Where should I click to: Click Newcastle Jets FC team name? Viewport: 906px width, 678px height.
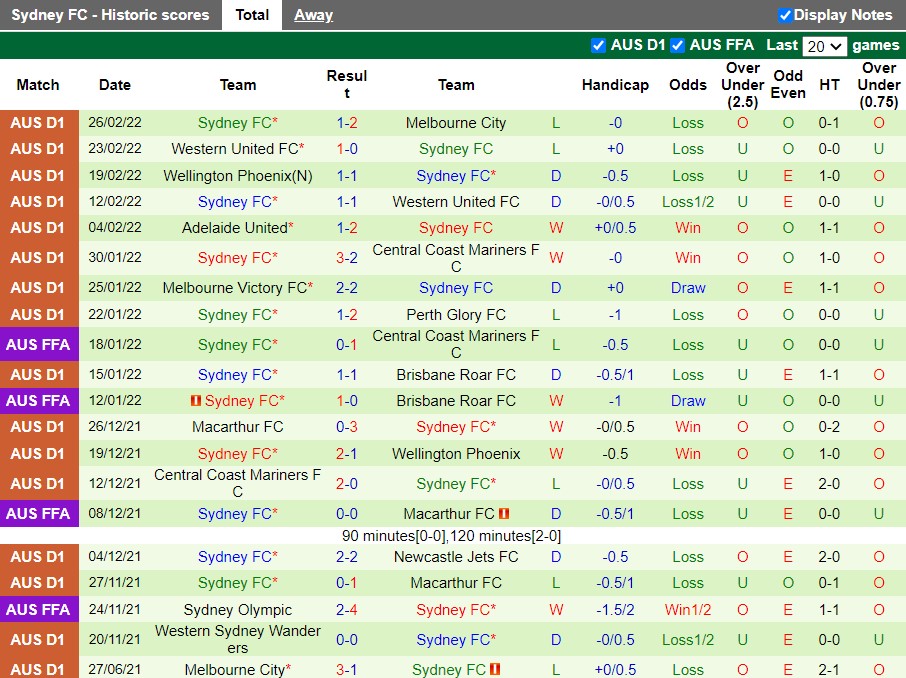pos(456,557)
